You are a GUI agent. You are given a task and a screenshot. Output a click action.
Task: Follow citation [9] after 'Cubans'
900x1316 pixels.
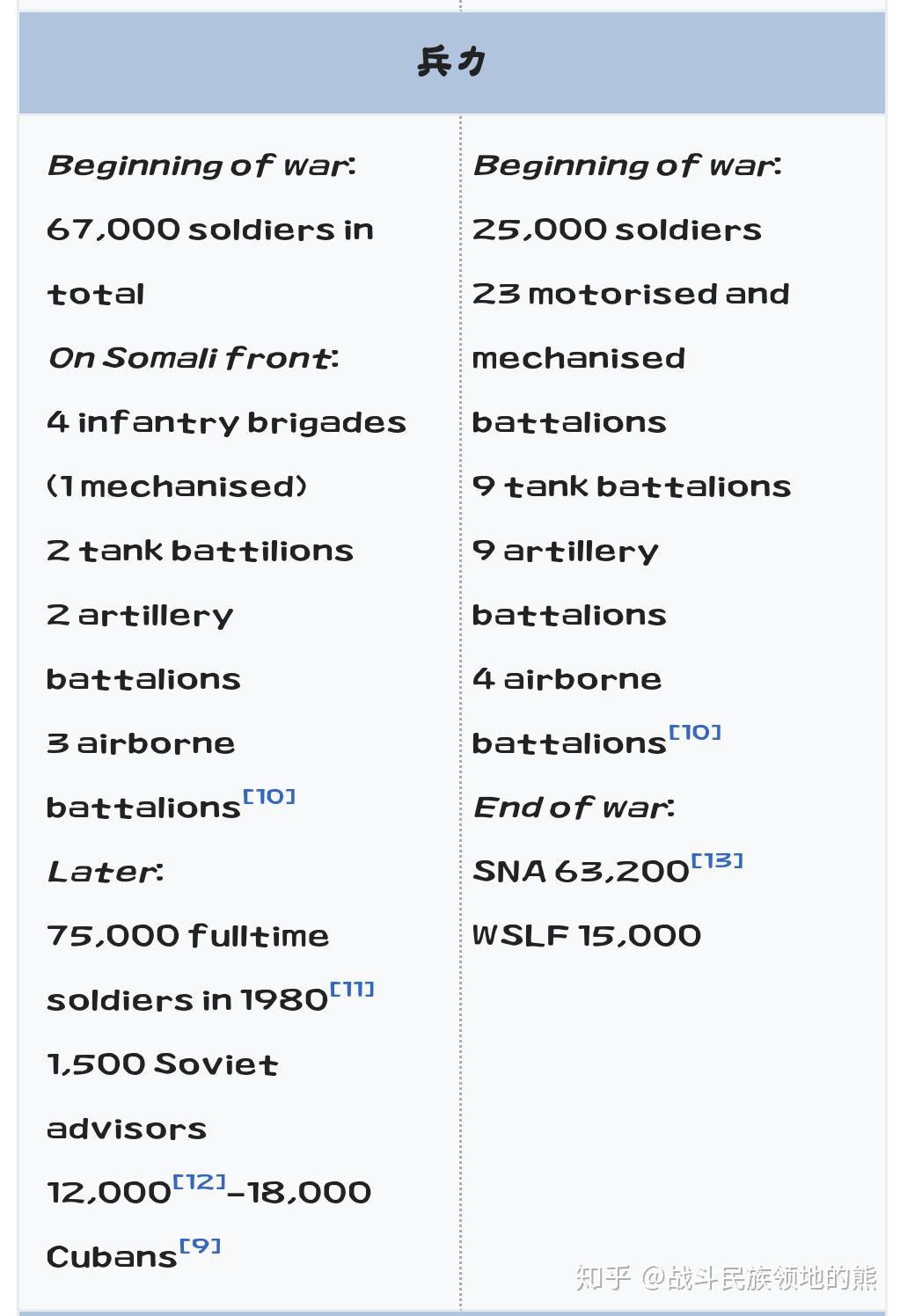[x=201, y=1247]
